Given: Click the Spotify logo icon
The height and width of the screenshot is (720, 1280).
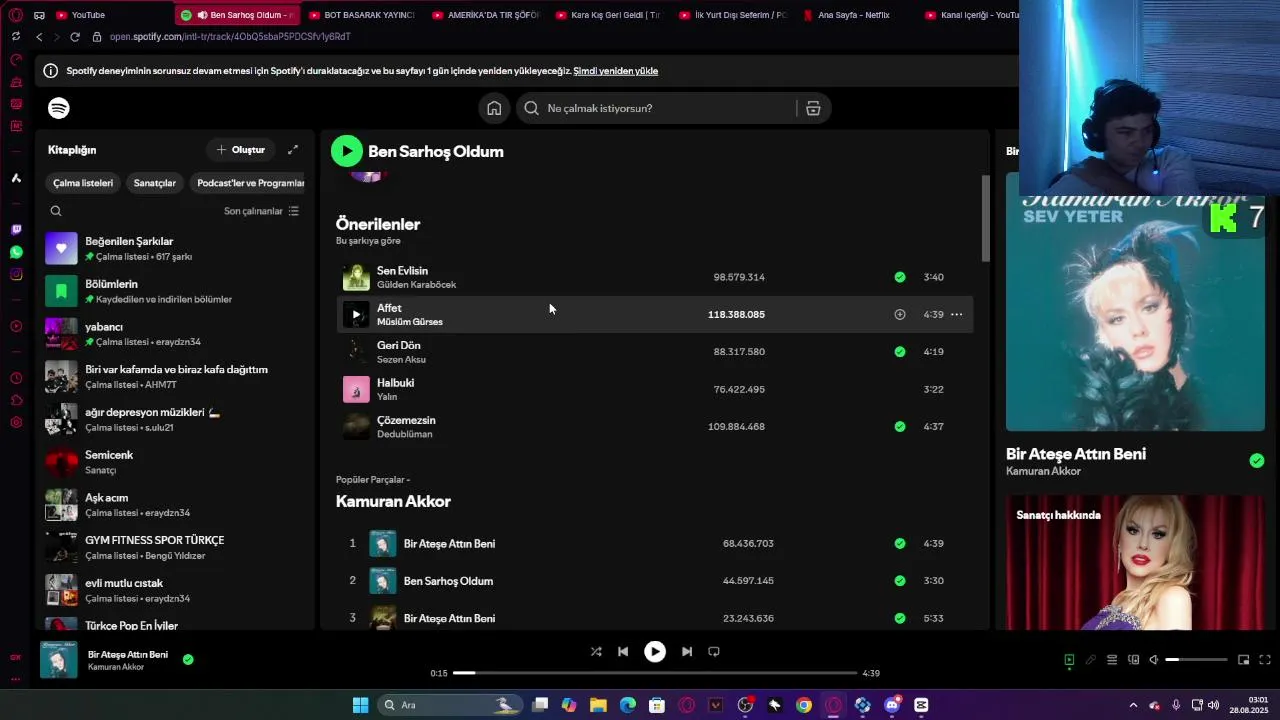Looking at the screenshot, I should pos(59,108).
